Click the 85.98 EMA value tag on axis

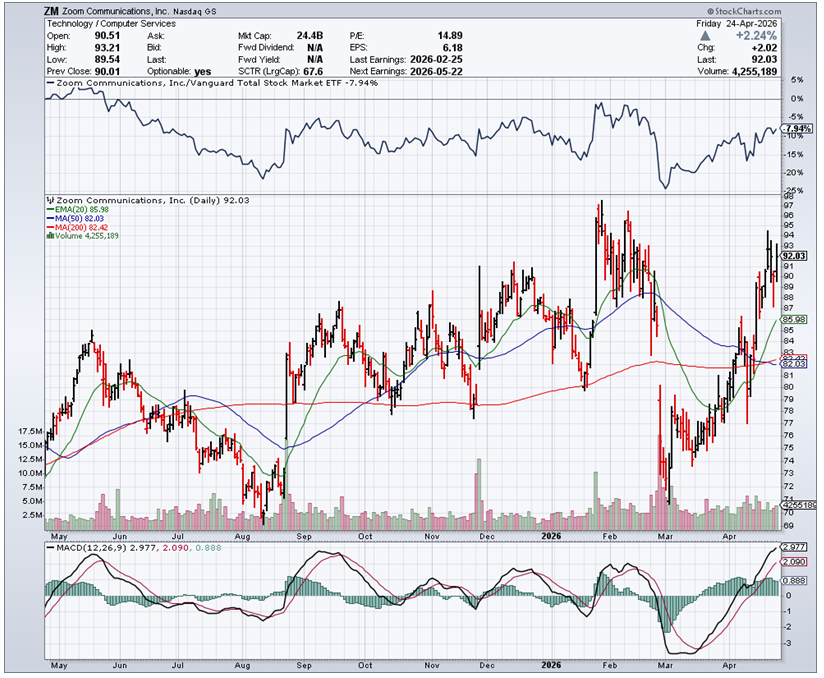(x=794, y=319)
